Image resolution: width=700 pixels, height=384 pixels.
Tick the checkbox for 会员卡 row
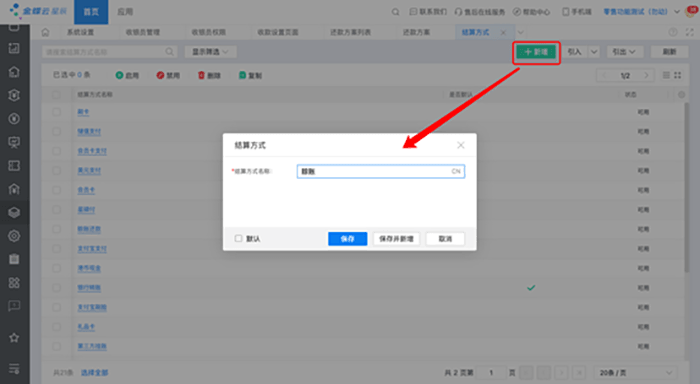[56, 190]
